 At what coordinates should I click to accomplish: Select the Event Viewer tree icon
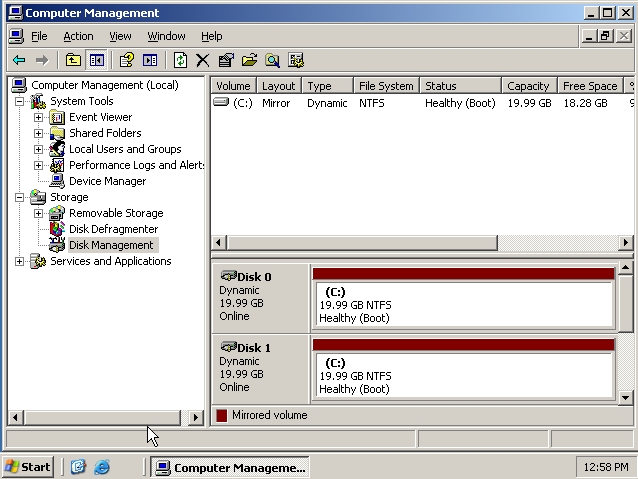tap(57, 117)
